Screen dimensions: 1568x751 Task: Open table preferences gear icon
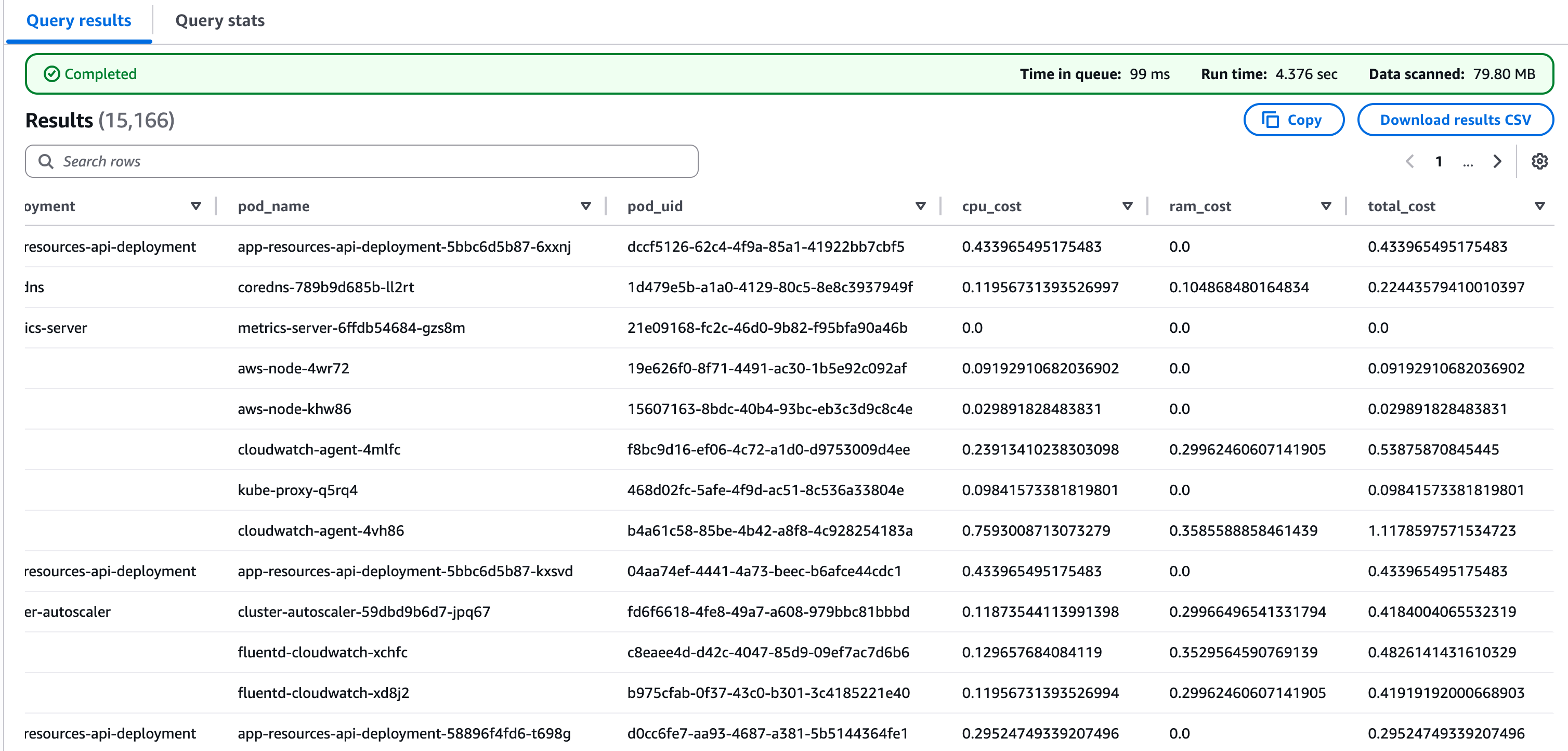[1539, 161]
